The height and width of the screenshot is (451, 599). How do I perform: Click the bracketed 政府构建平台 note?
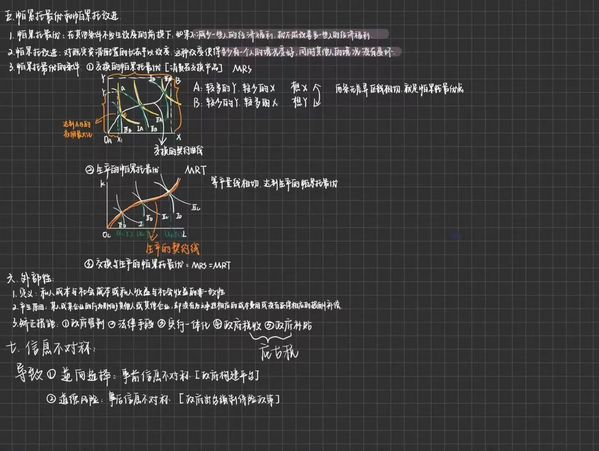pos(227,376)
